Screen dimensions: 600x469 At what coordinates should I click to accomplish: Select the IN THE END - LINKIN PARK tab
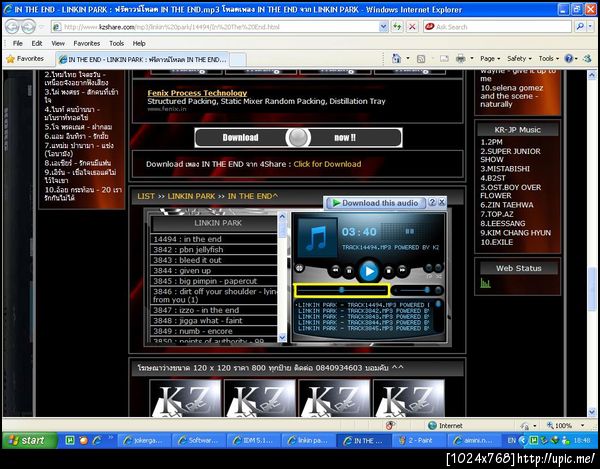coord(143,60)
